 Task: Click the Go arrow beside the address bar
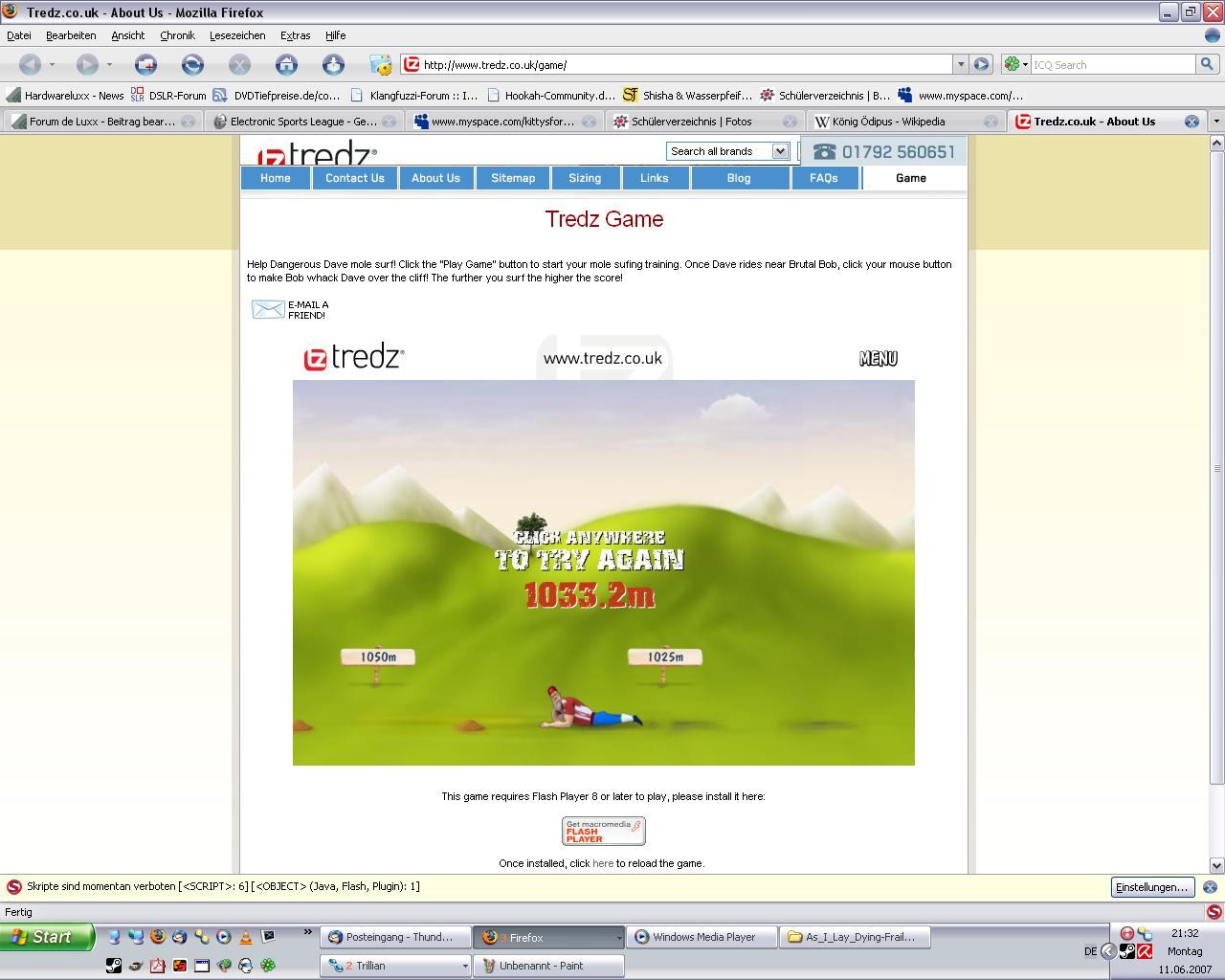coord(981,64)
